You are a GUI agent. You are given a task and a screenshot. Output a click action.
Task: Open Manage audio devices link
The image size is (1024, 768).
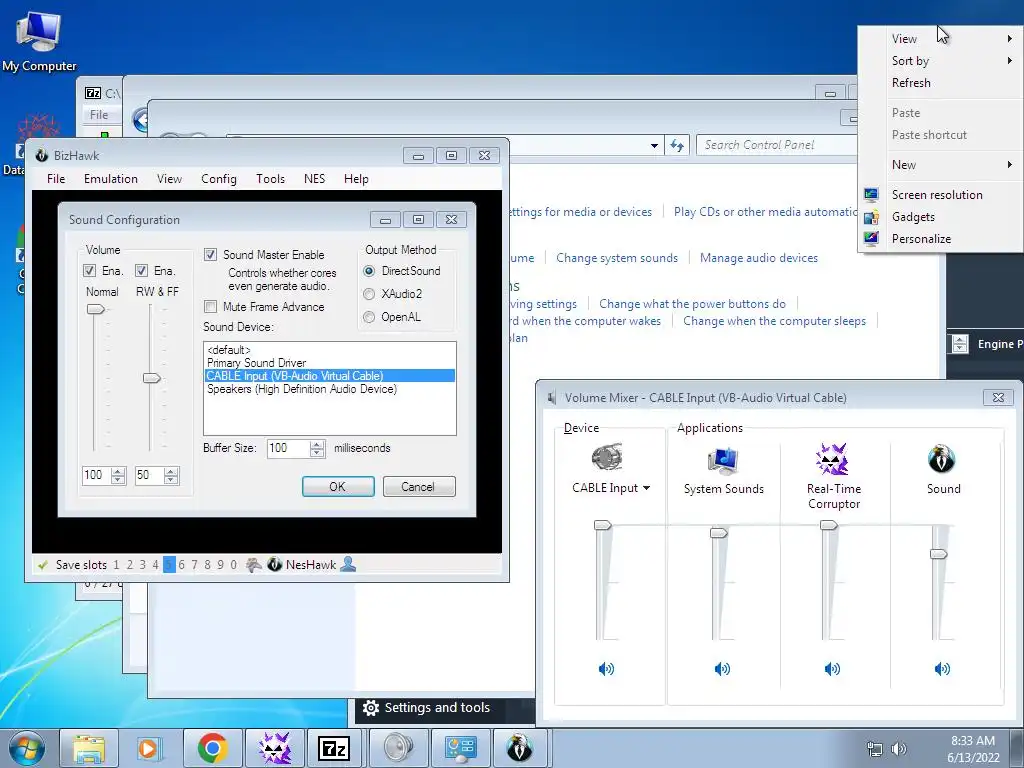[759, 258]
